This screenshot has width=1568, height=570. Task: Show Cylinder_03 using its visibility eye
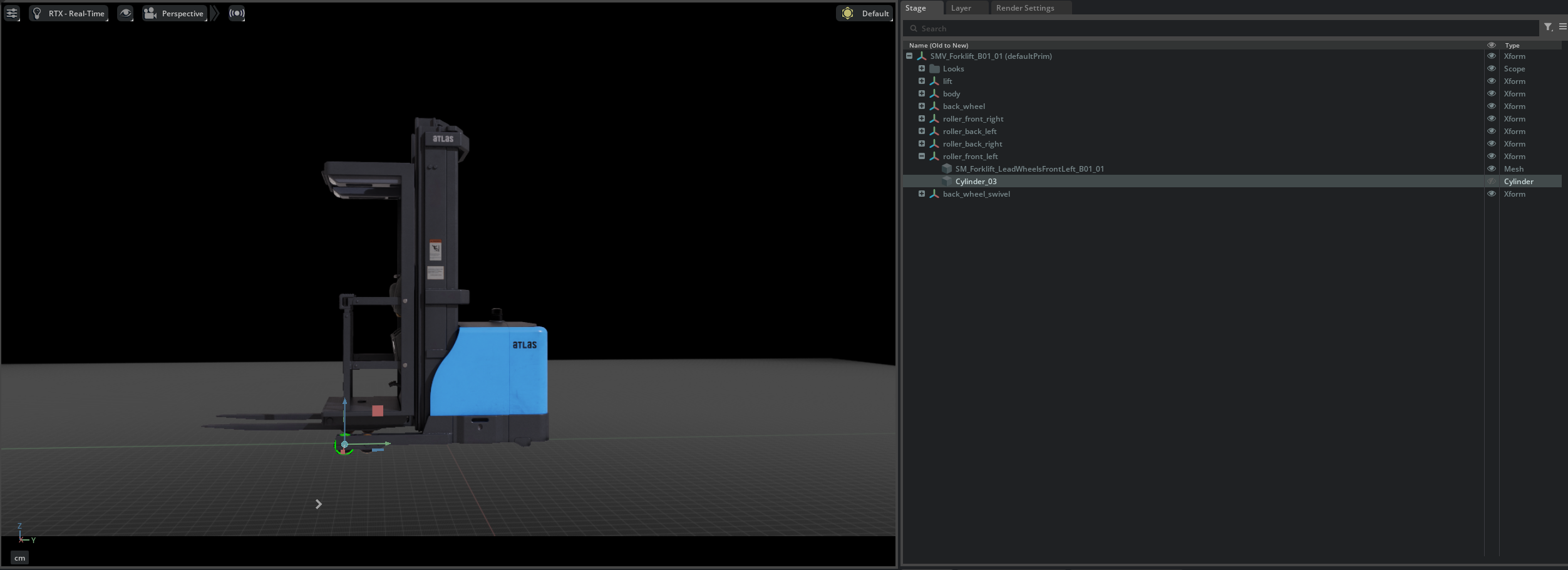(1491, 182)
